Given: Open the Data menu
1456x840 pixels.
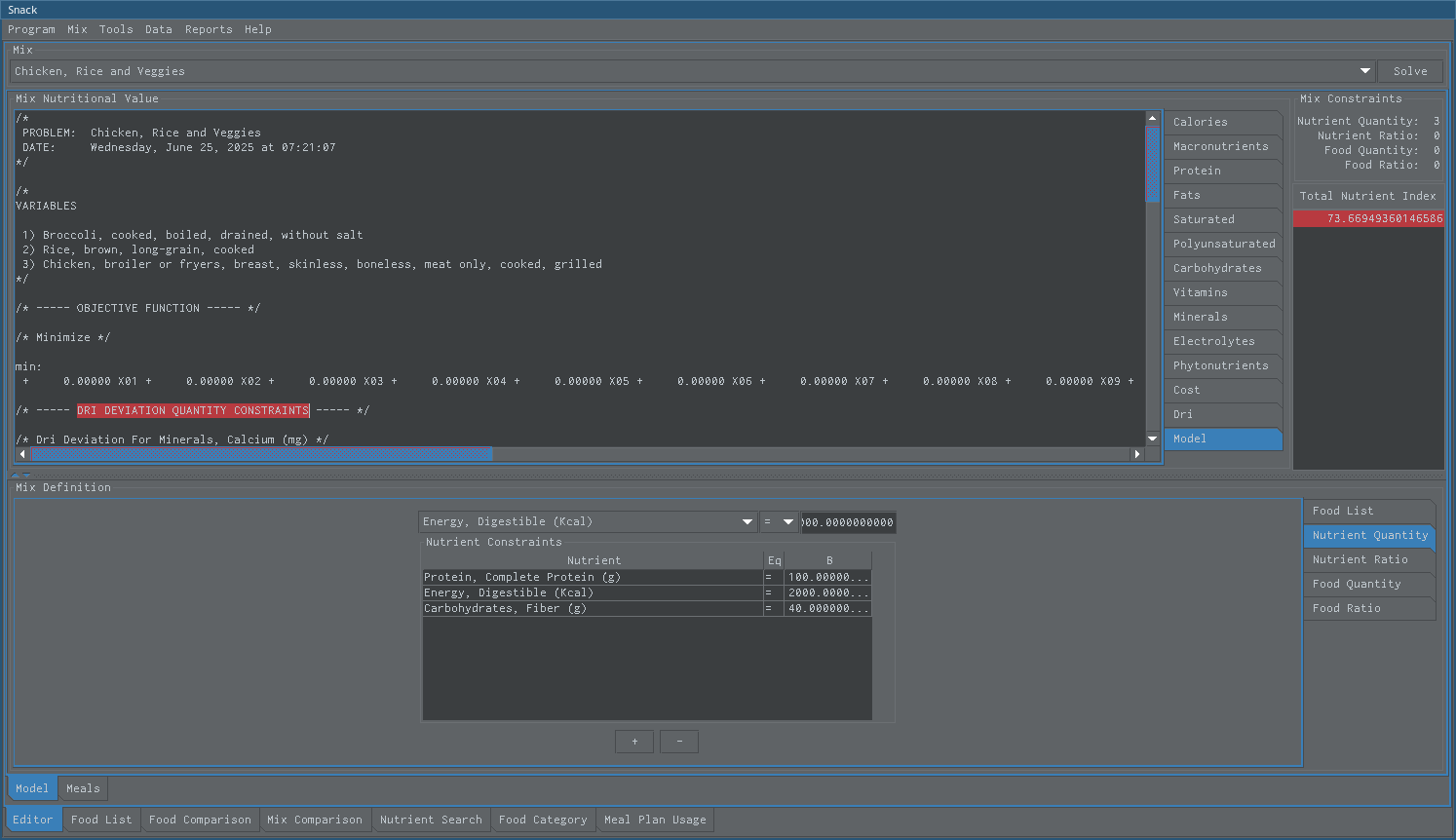Looking at the screenshot, I should click(158, 29).
